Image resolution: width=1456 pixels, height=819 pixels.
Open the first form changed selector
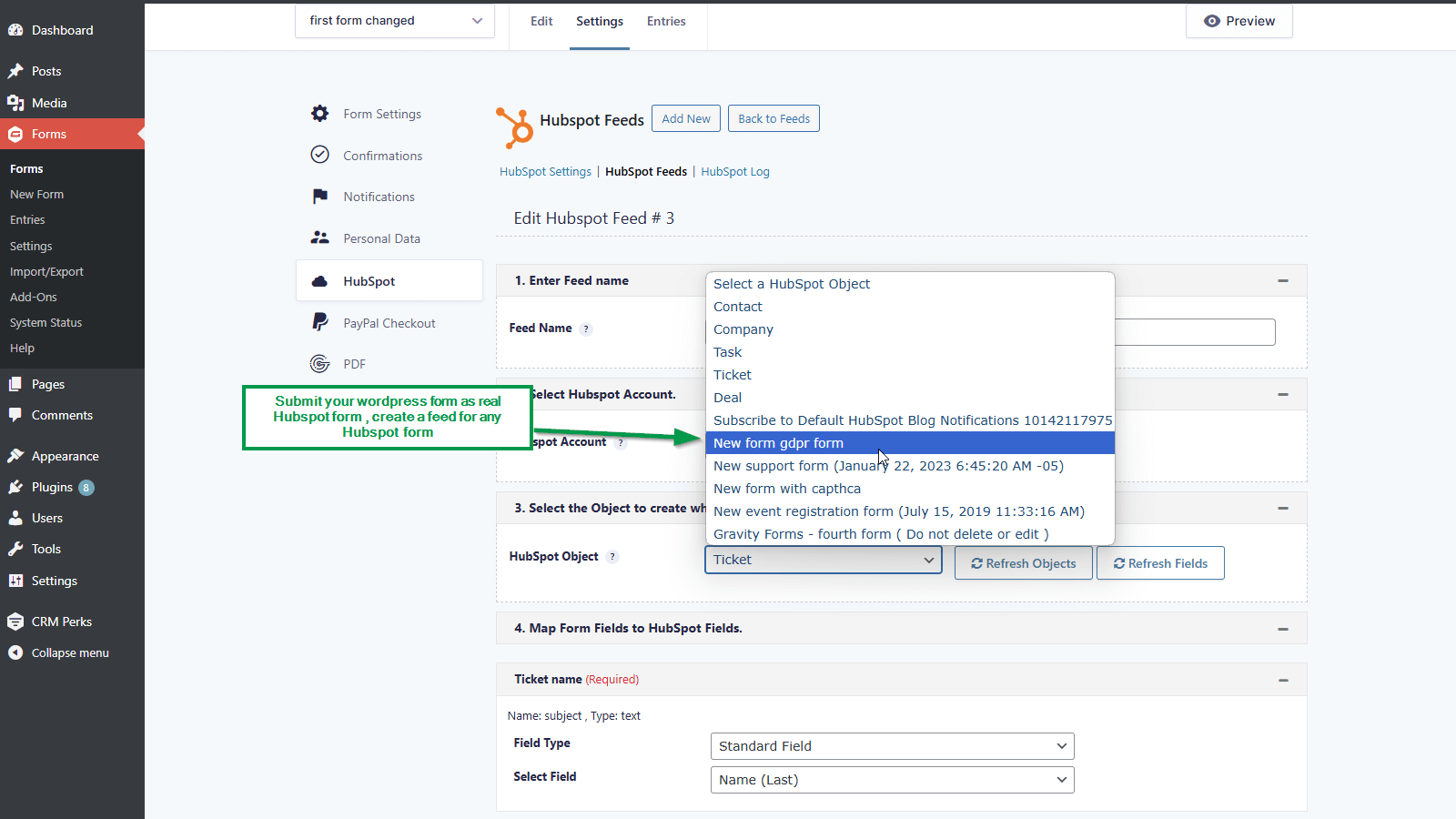pos(394,19)
